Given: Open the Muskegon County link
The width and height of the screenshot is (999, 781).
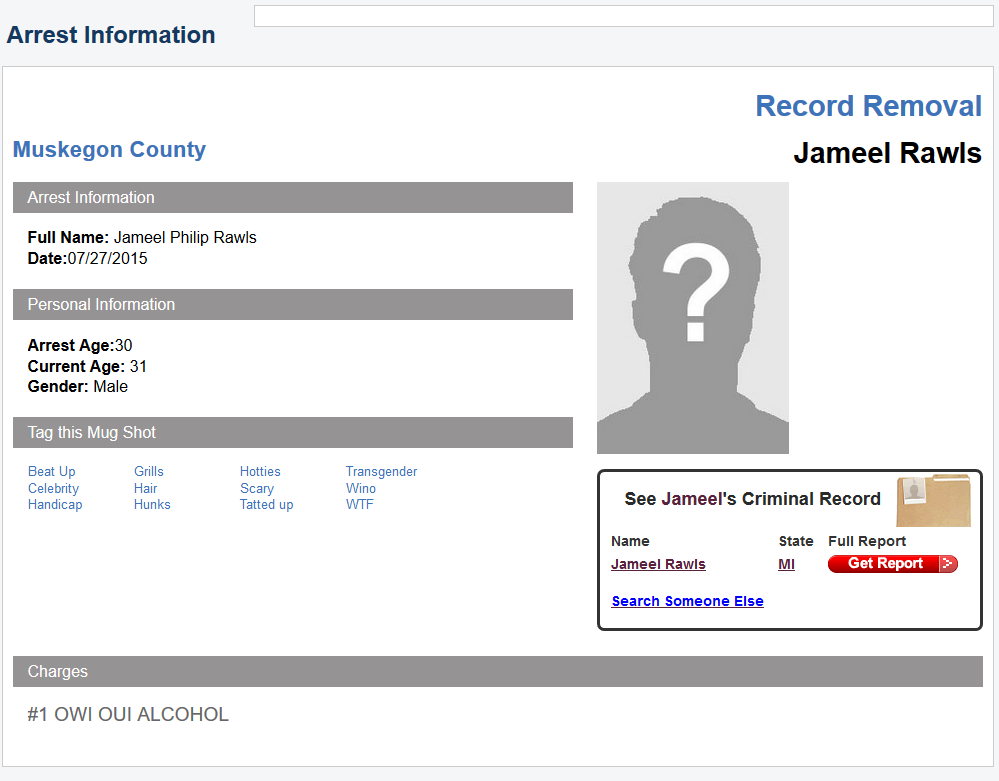Looking at the screenshot, I should click(x=110, y=149).
